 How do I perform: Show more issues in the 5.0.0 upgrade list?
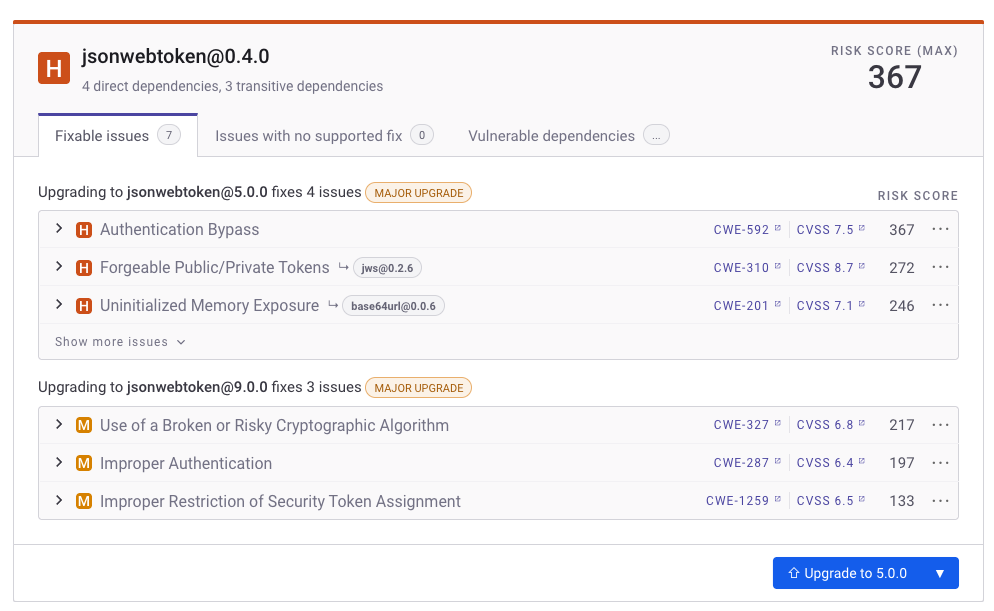click(x=120, y=342)
